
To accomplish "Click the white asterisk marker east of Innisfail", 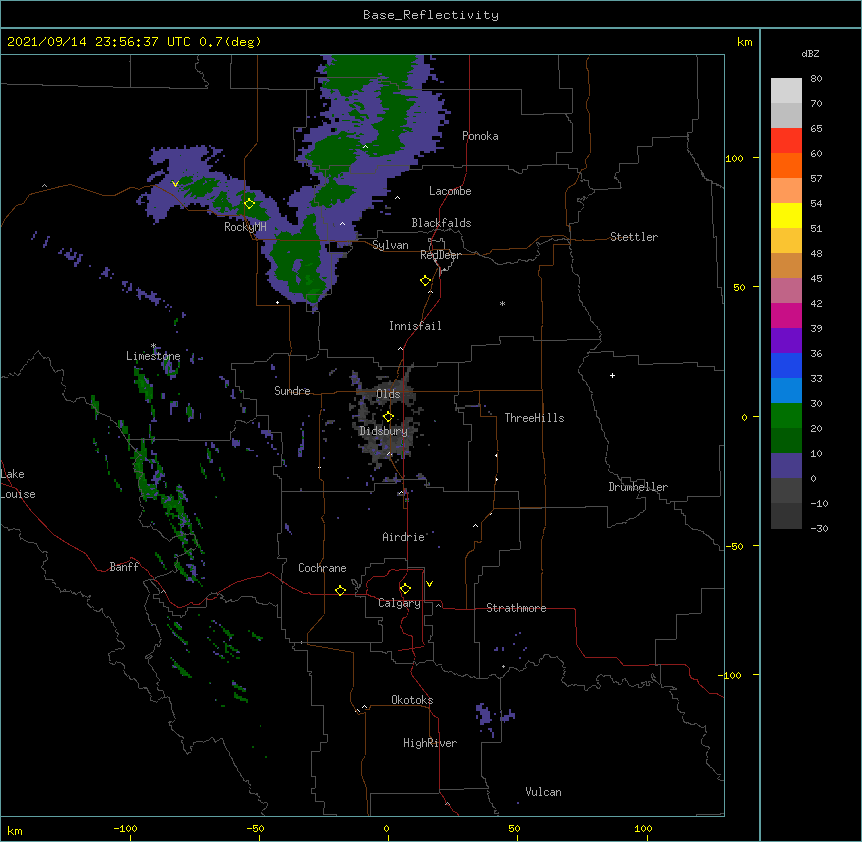I will (502, 304).
